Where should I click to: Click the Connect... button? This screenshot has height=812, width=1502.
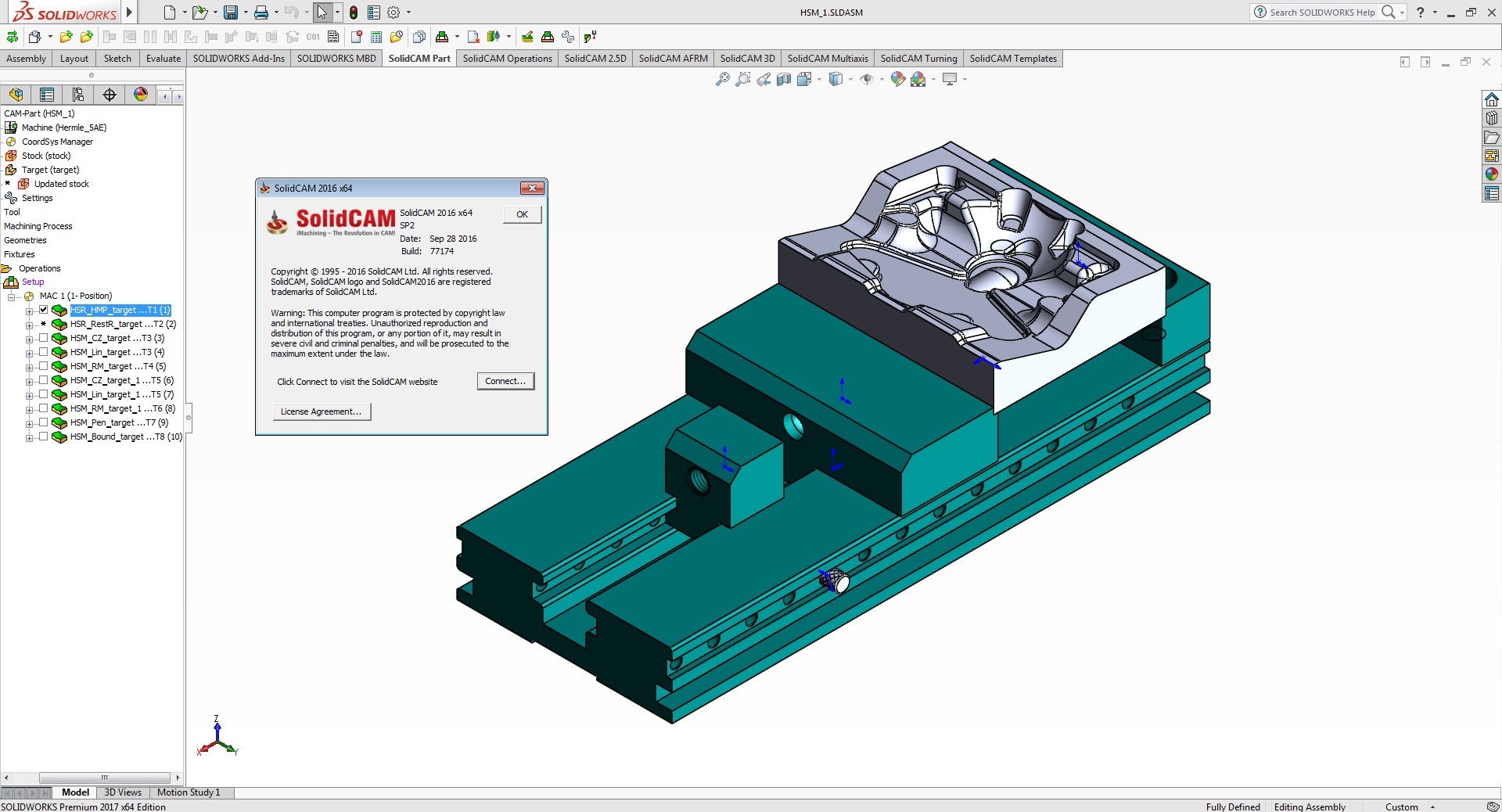[505, 381]
